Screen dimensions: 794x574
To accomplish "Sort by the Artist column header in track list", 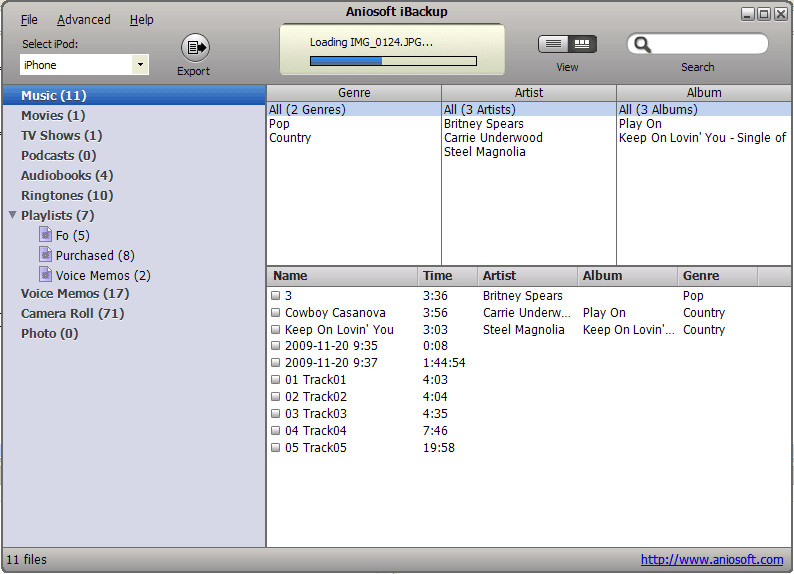I will point(527,276).
